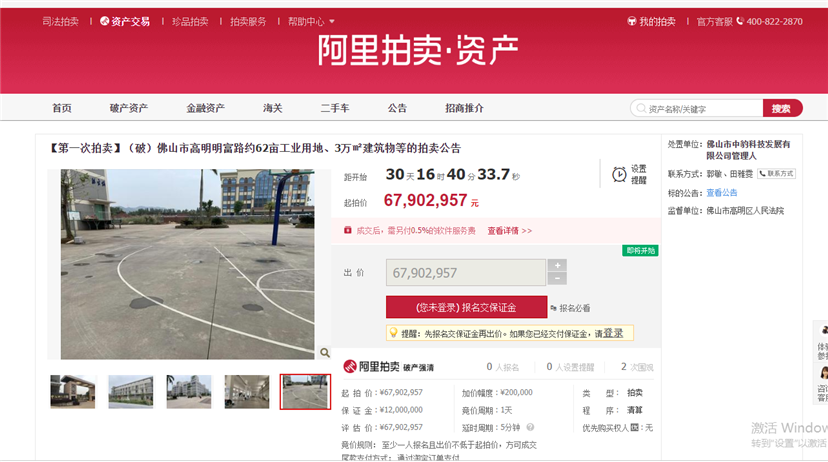828x462 pixels.
Task: Open 查看公告 link
Action: tap(722, 193)
